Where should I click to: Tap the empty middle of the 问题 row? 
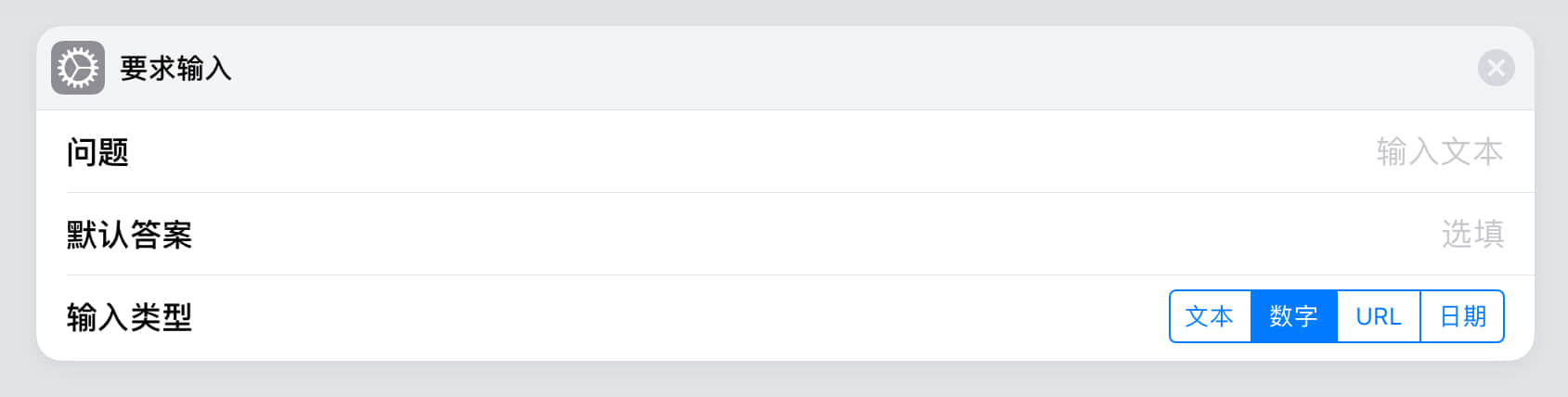click(743, 152)
